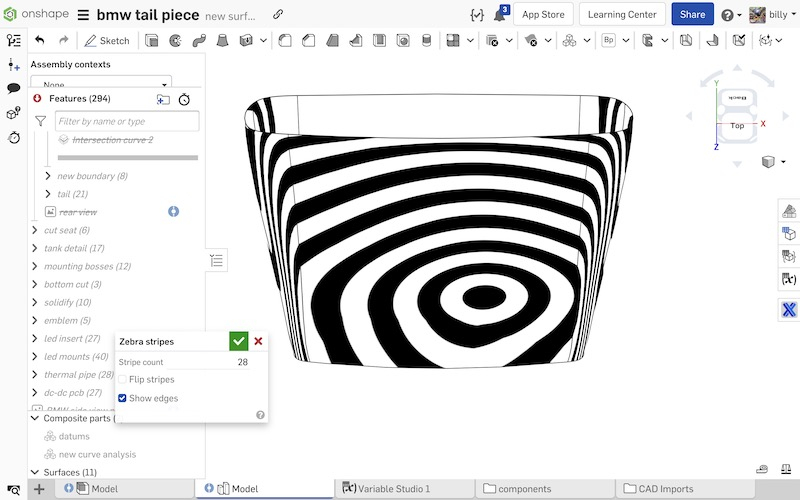The image size is (800, 500).
Task: Focus the feature filter field
Action: [127, 121]
